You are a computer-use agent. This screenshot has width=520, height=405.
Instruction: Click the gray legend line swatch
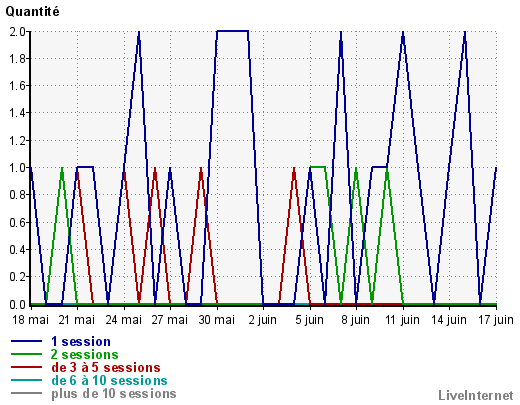click(x=27, y=393)
